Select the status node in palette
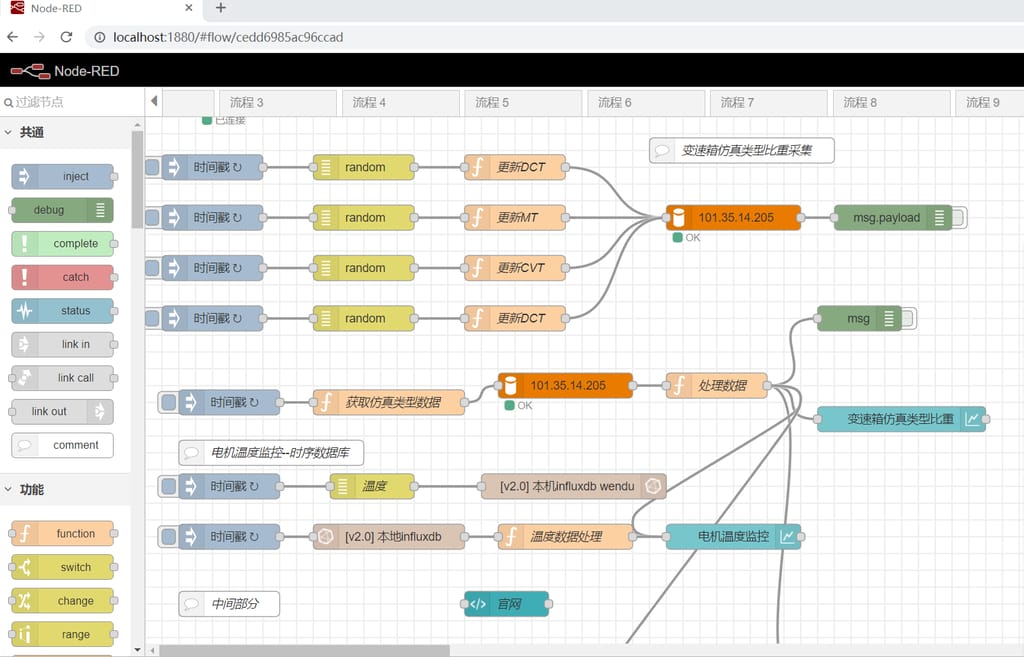 click(63, 311)
